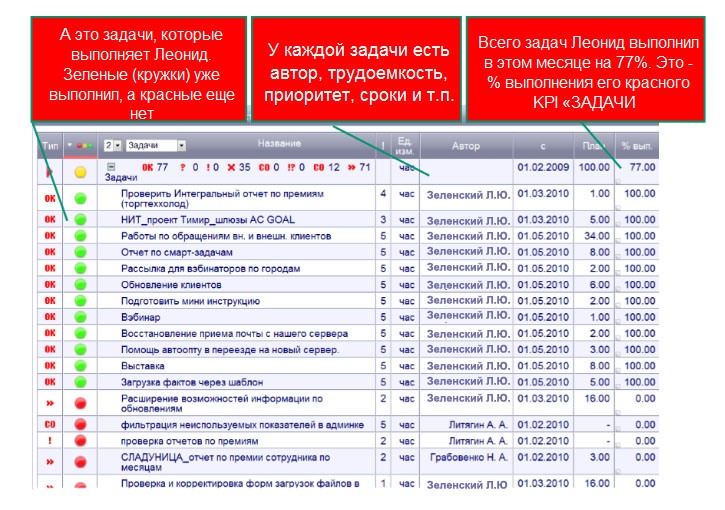Screen dimensions: 725x510
Task: Click the OK icon for Рассылка для вэбинаторов по городам
Action: [x=50, y=269]
